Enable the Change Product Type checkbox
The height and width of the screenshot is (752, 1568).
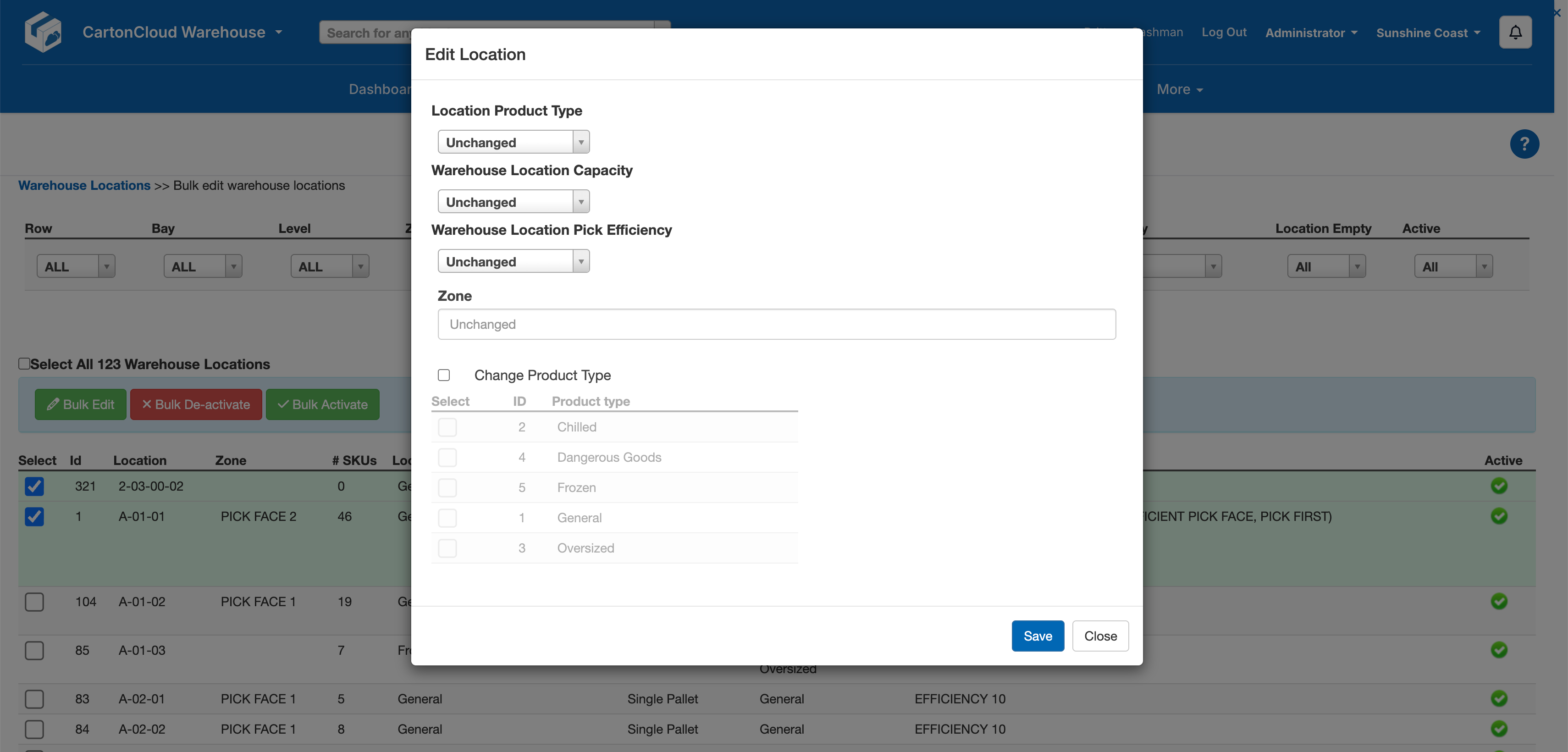coord(444,375)
